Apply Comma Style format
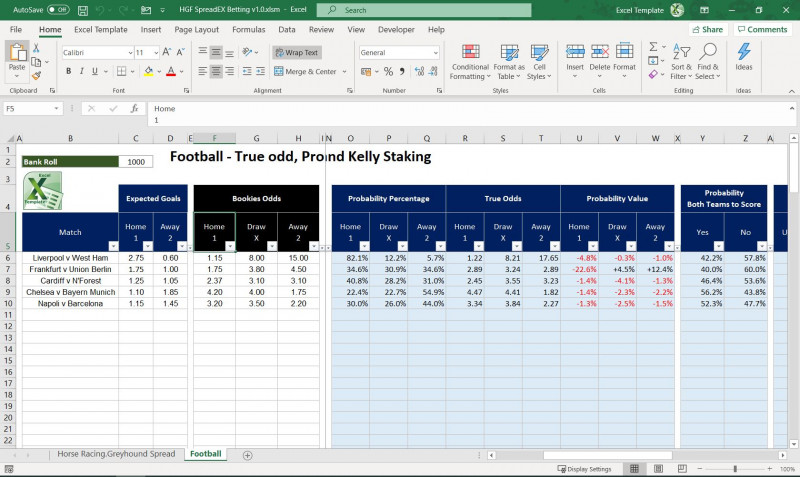 pos(402,71)
